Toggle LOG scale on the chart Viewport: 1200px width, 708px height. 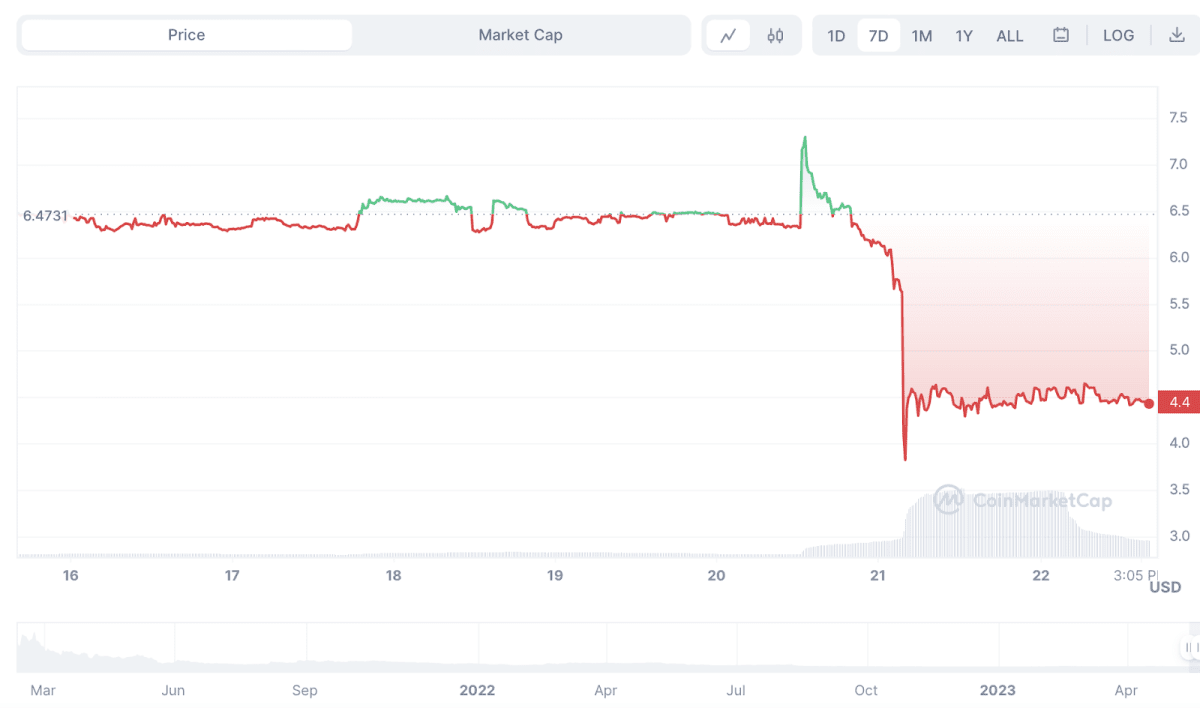1119,34
